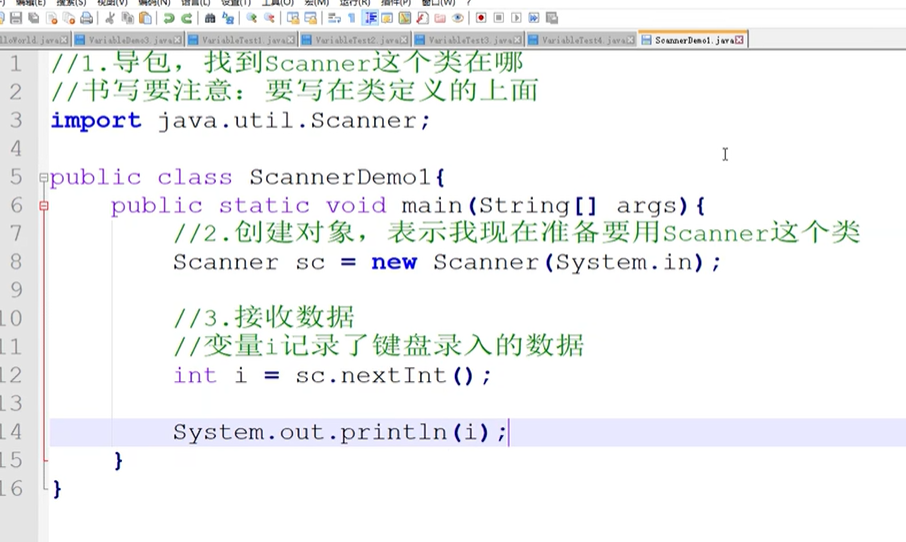
Task: Click 'sc.nextInt()' on line 12
Action: [x=385, y=376]
